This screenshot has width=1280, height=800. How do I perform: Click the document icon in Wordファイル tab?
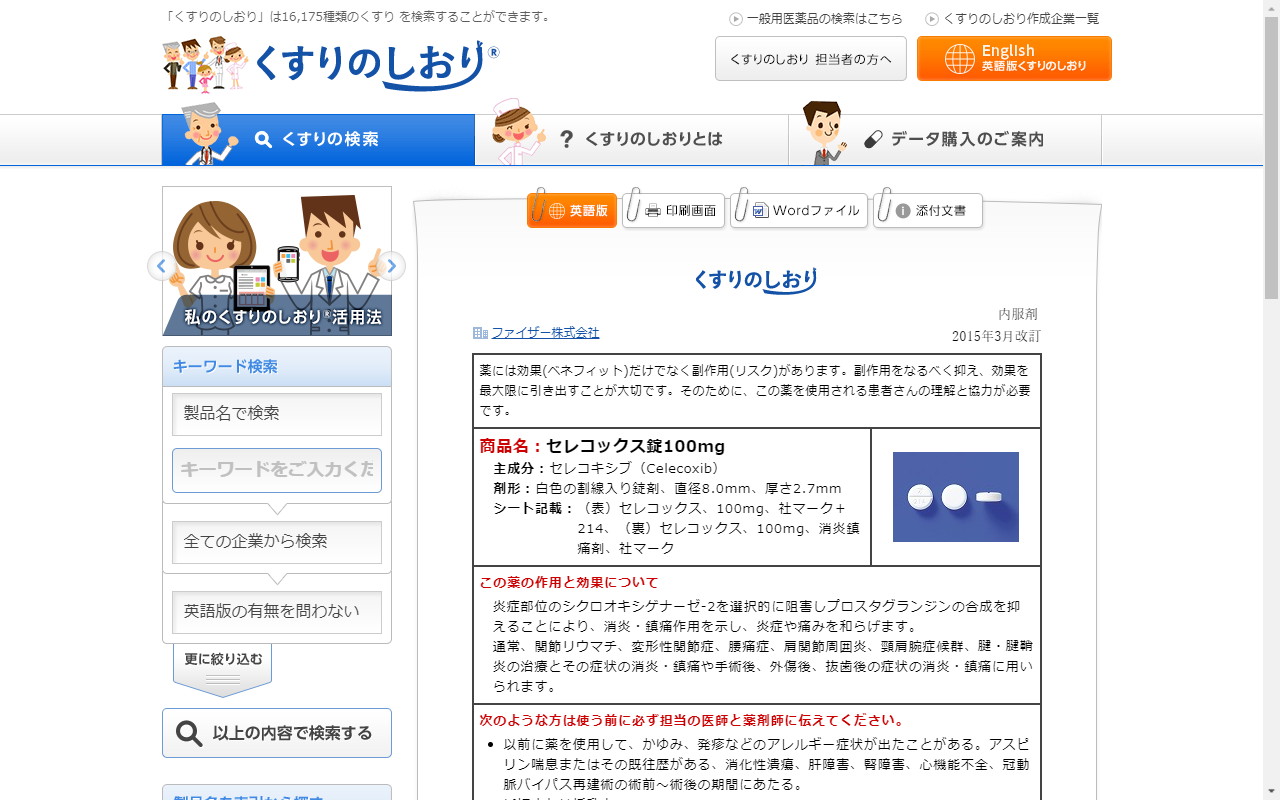(760, 211)
